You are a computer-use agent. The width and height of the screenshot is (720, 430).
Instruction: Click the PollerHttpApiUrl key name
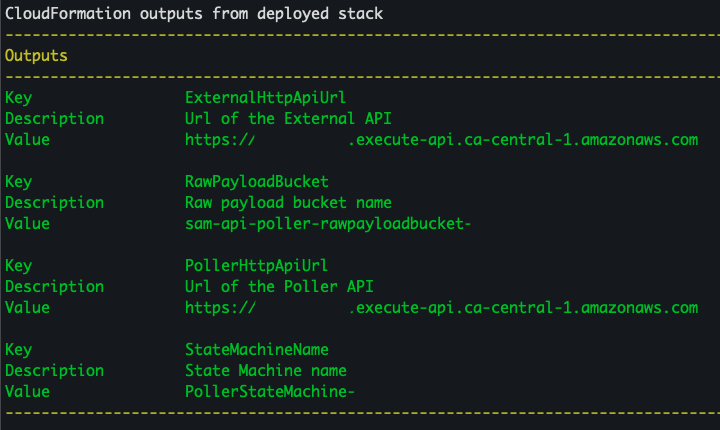tap(256, 266)
